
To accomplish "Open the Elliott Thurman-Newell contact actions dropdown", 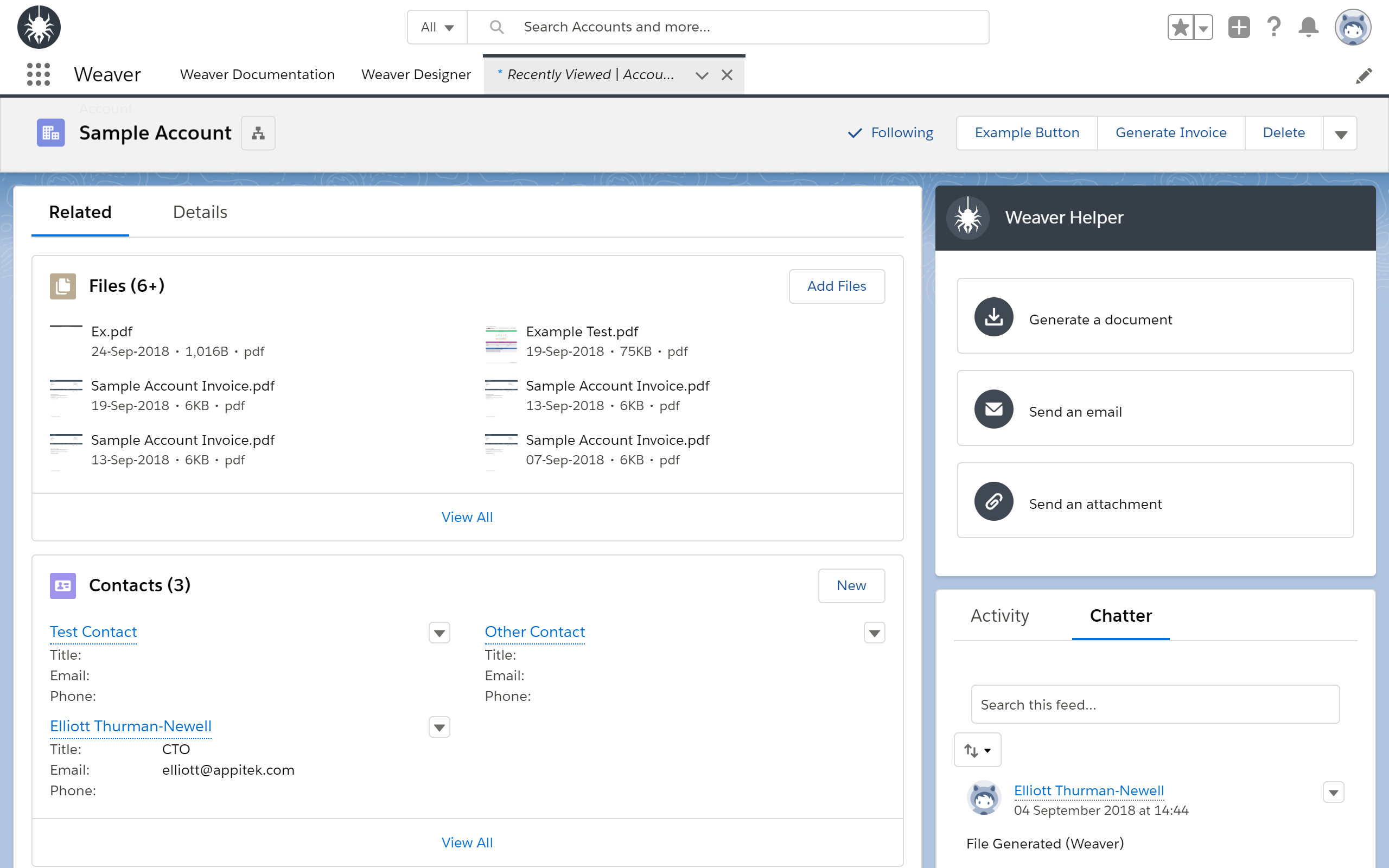I will [439, 727].
